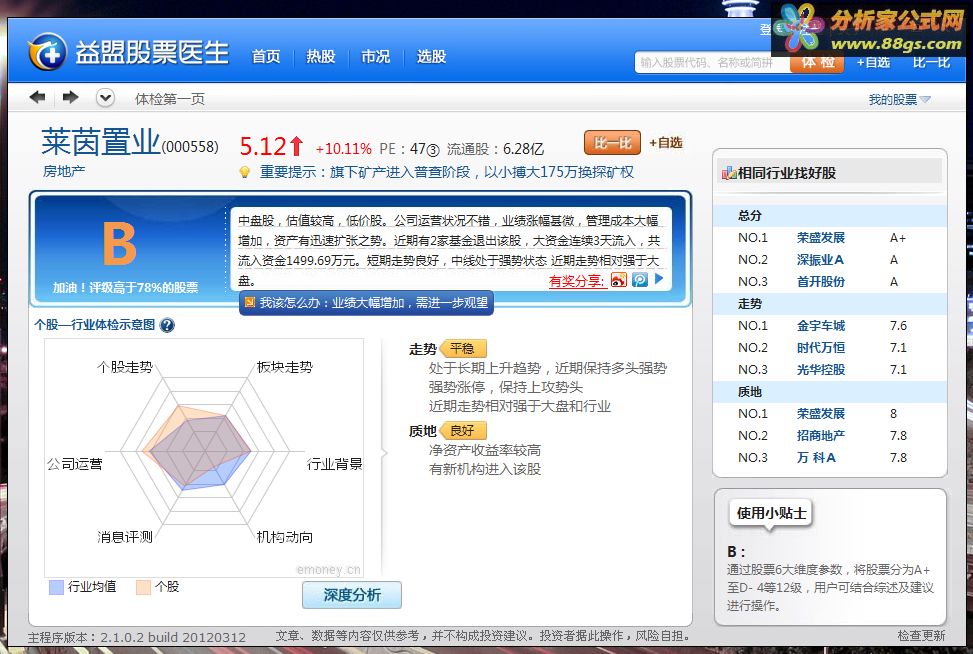This screenshot has height=654, width=973.
Task: Click the 我该怎么办 advice banner
Action: 366,303
